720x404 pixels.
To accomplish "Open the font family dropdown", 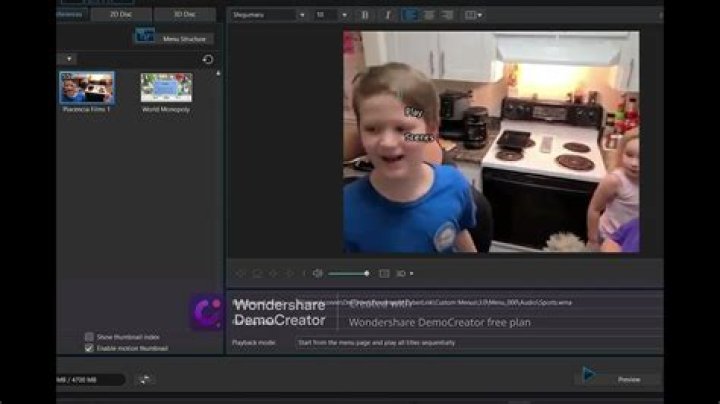I will (268, 15).
